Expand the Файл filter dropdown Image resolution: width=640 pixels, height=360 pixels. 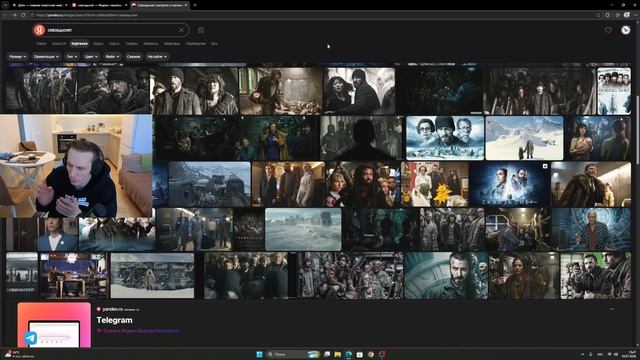tap(112, 57)
